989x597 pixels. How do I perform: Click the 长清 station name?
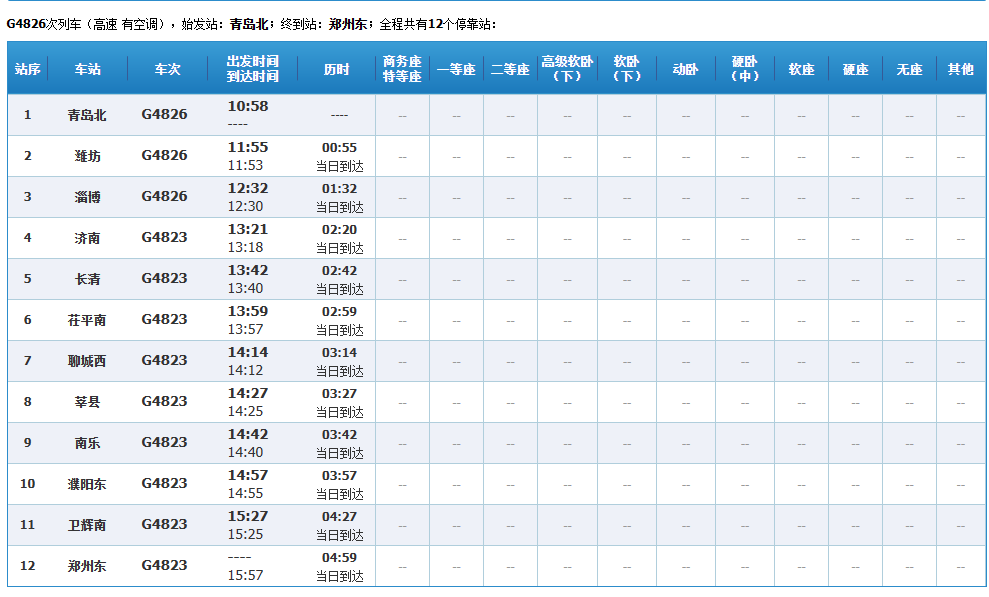87,279
